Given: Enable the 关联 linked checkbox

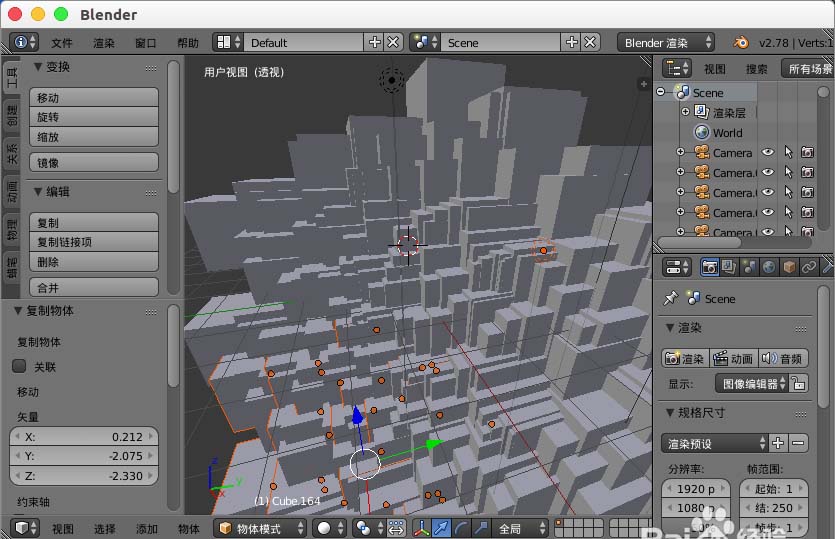Looking at the screenshot, I should tap(19, 366).
